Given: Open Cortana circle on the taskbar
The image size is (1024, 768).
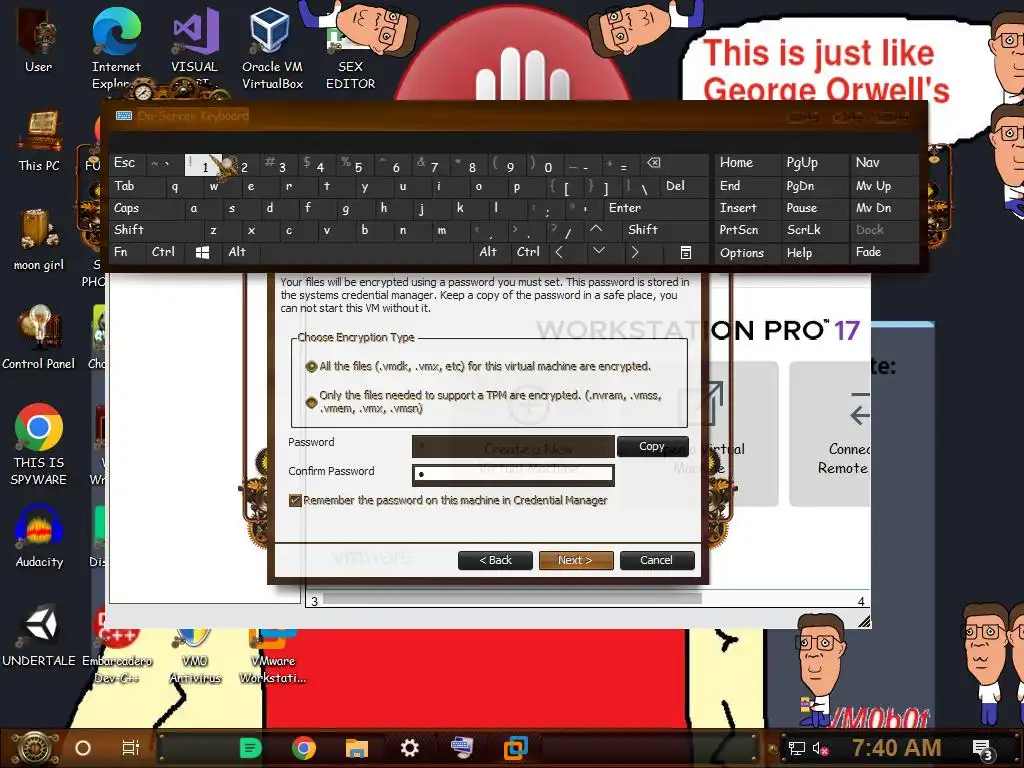Looking at the screenshot, I should 83,748.
